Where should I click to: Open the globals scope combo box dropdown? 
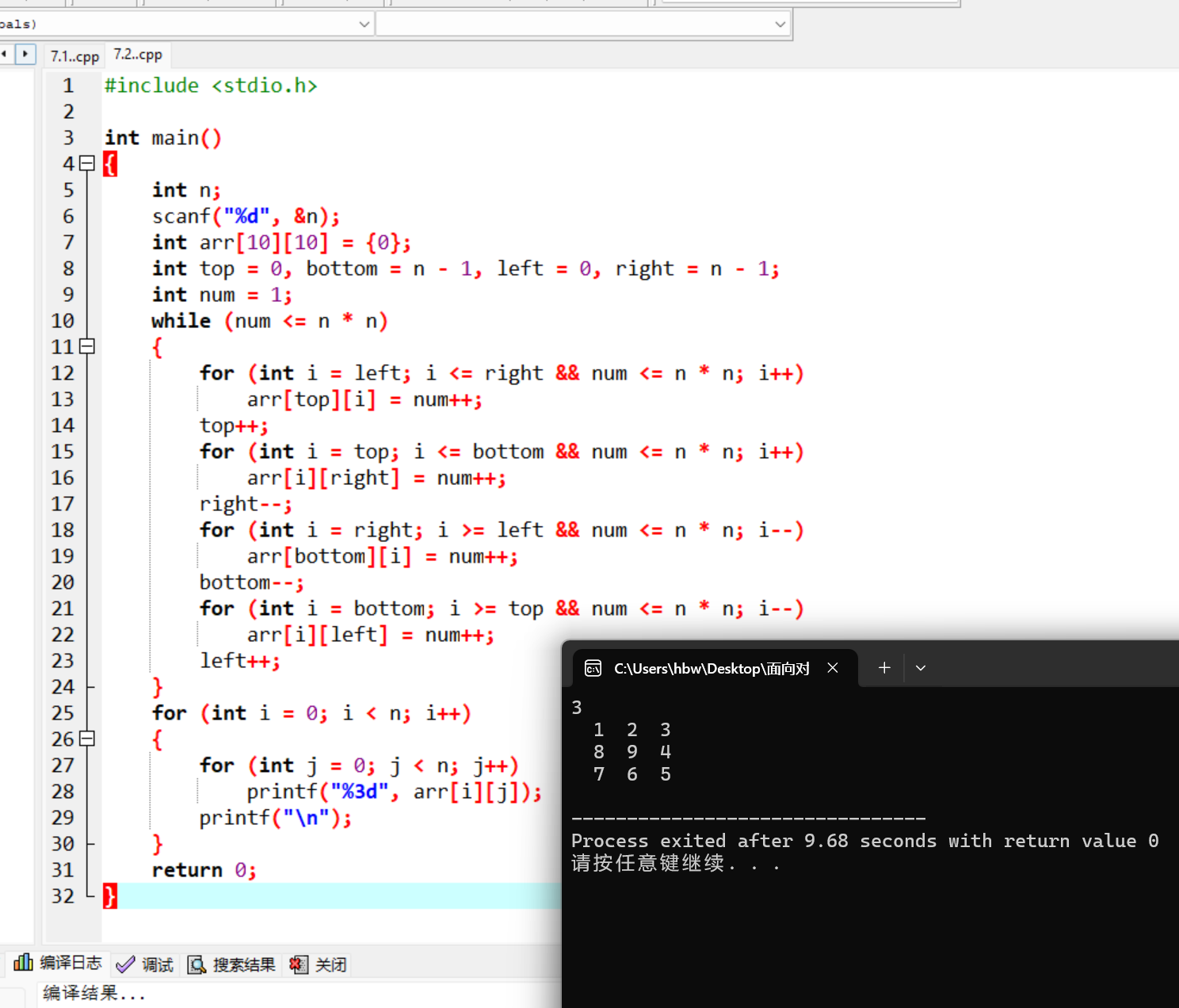click(x=364, y=24)
